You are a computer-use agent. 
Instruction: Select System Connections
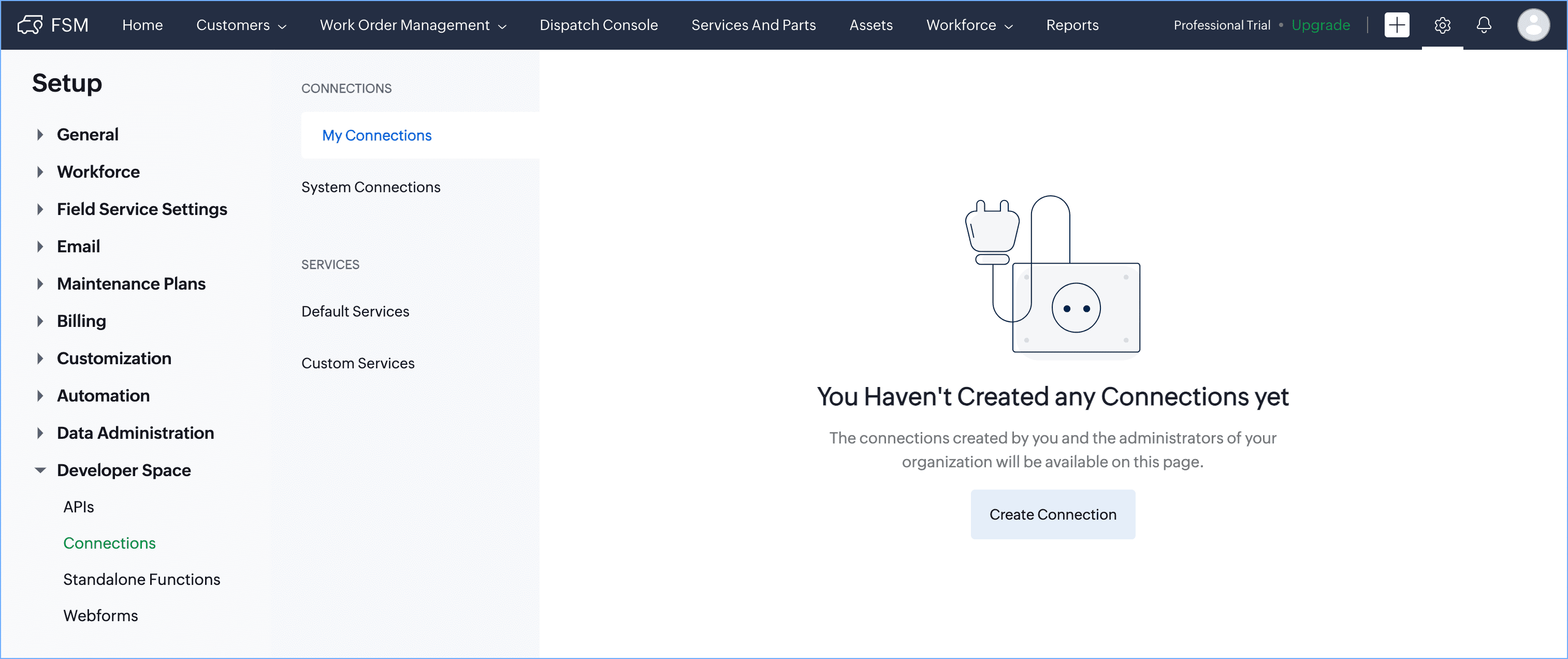pos(371,187)
